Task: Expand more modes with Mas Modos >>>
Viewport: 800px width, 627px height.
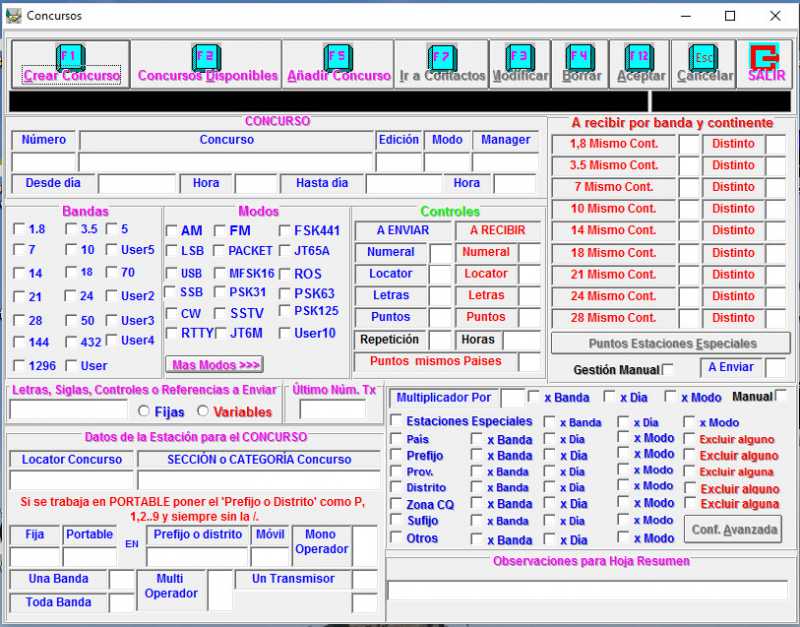Action: pos(216,365)
